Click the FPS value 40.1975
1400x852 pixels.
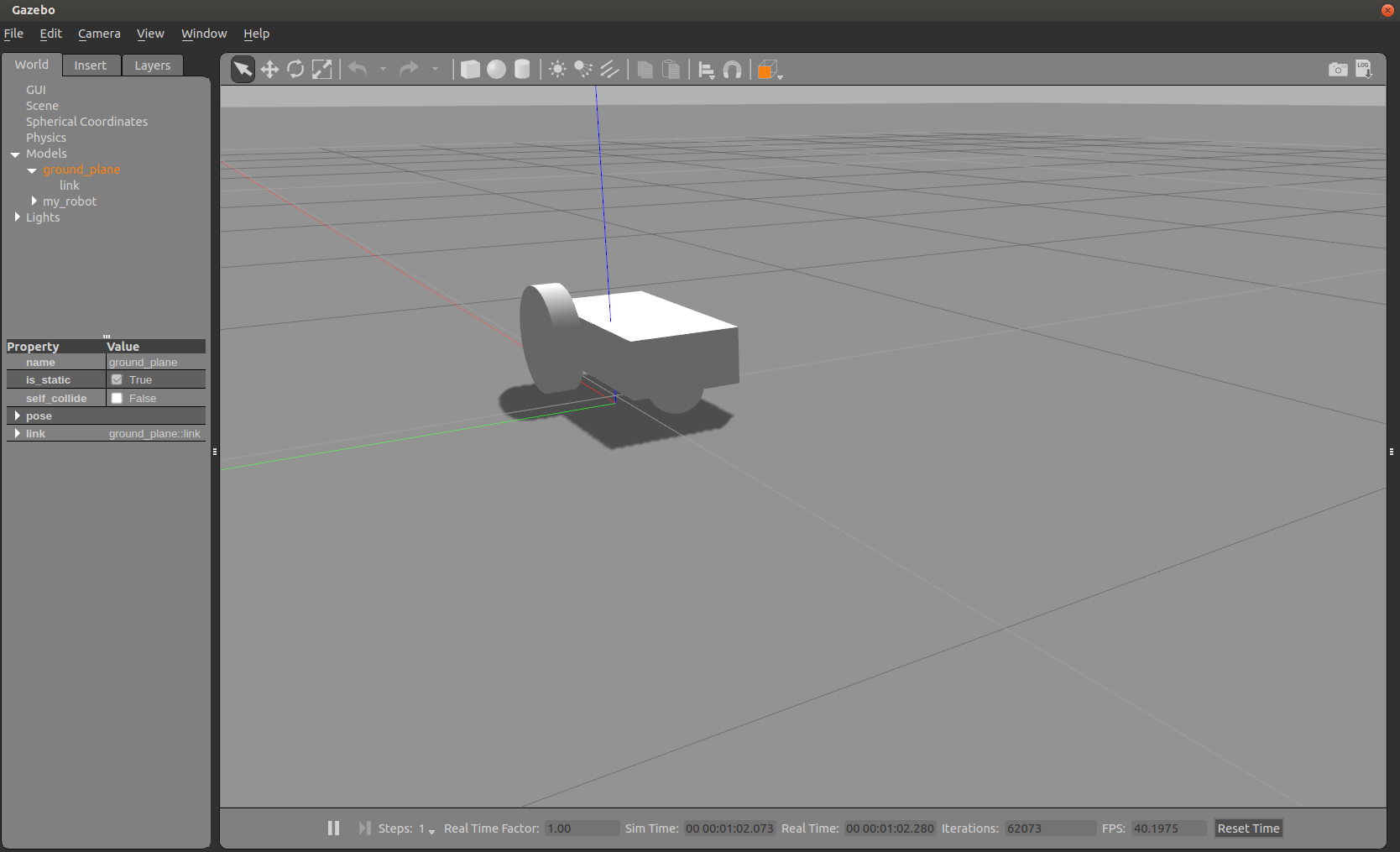[1168, 828]
